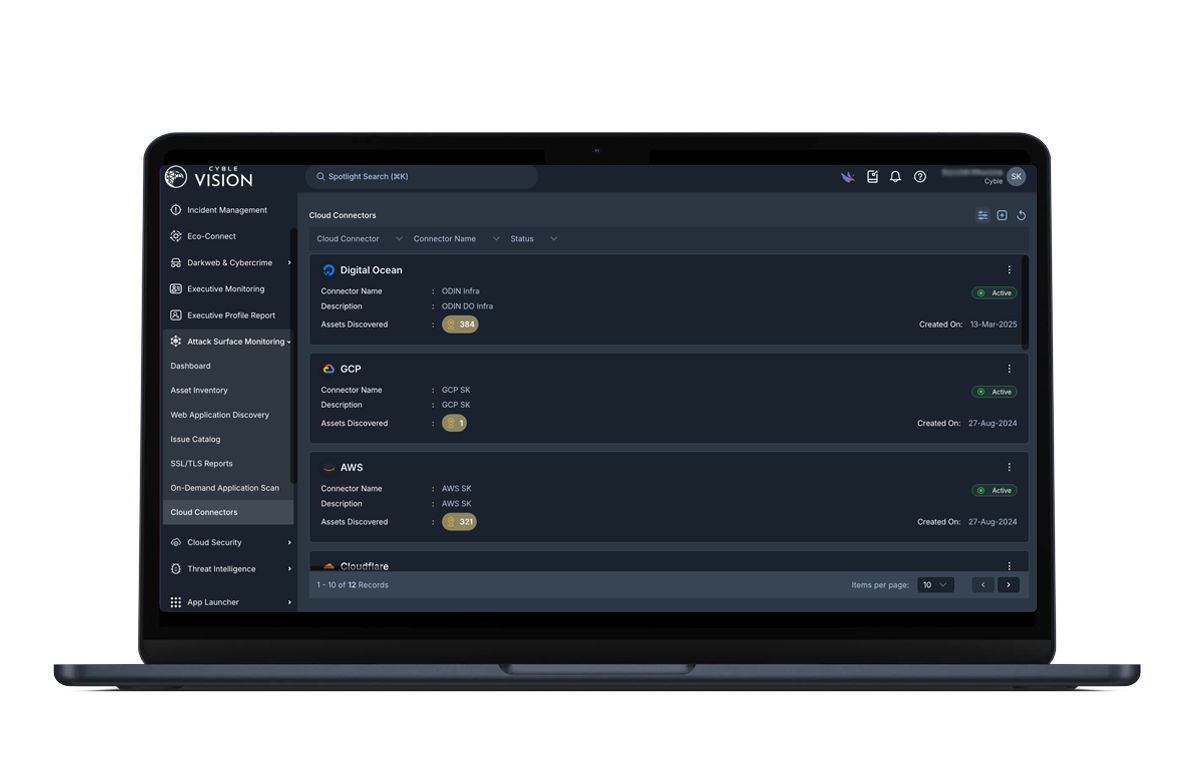
Task: Open the SK user avatar menu
Action: (1016, 177)
